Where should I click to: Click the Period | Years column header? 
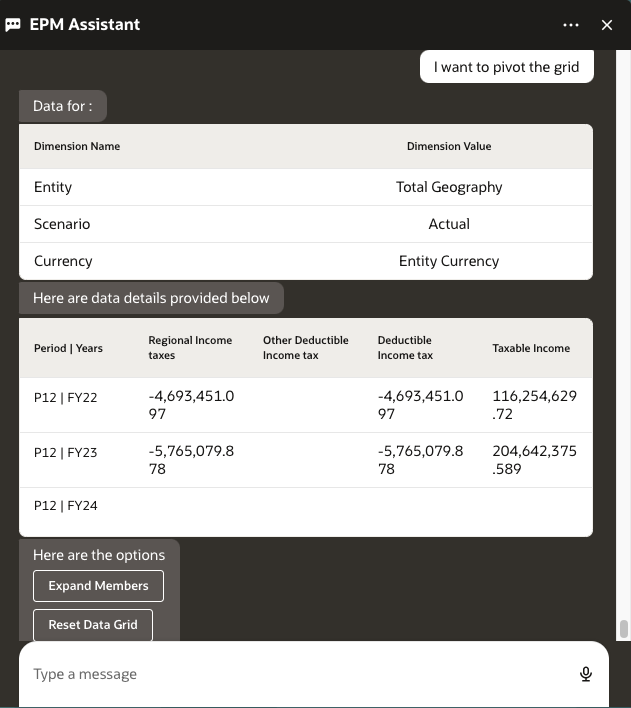coord(68,348)
